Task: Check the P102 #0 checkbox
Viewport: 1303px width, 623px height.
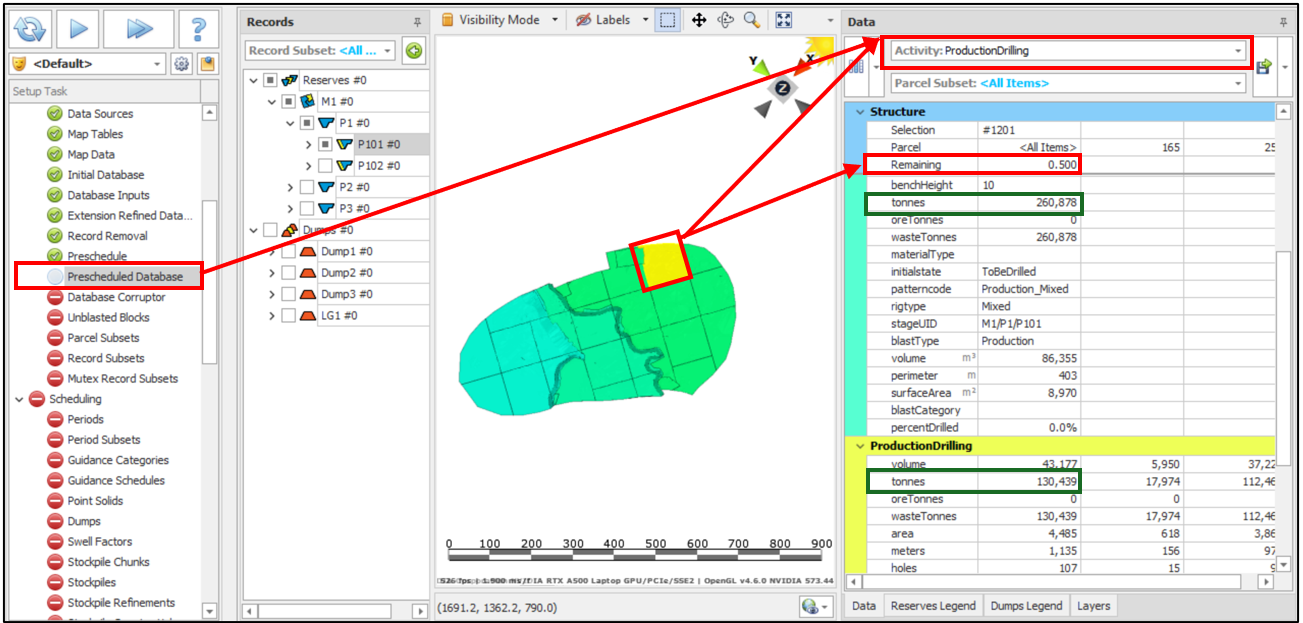Action: 325,166
